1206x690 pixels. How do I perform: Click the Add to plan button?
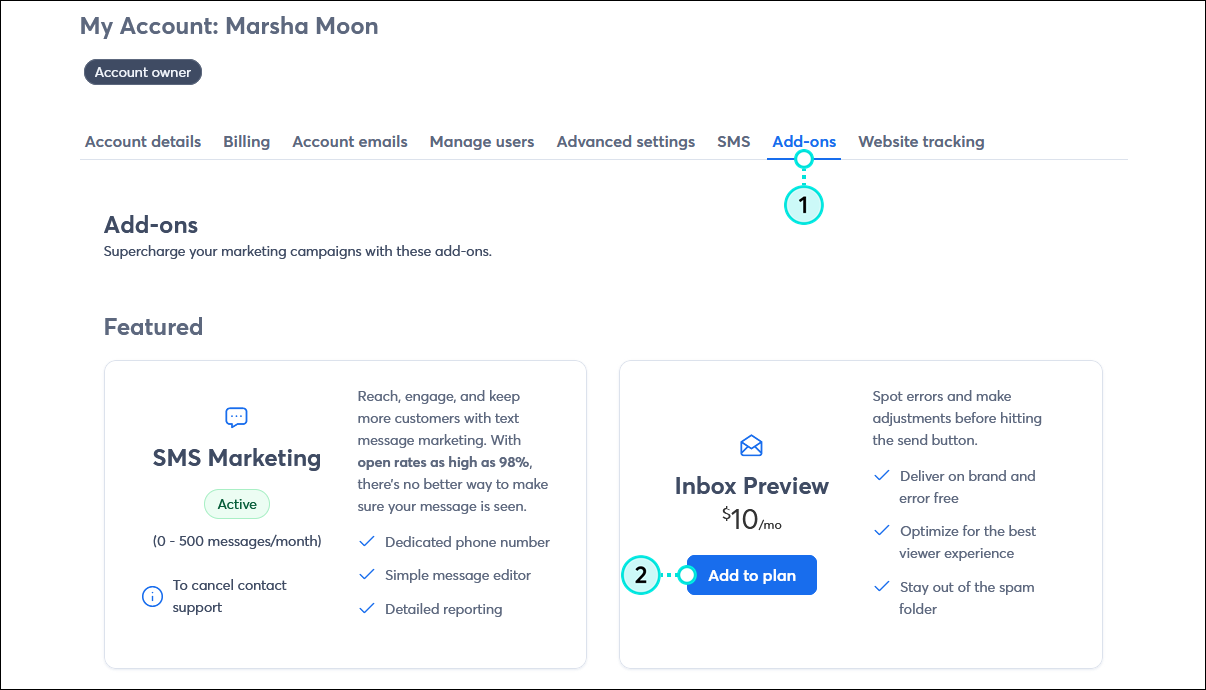coord(751,575)
